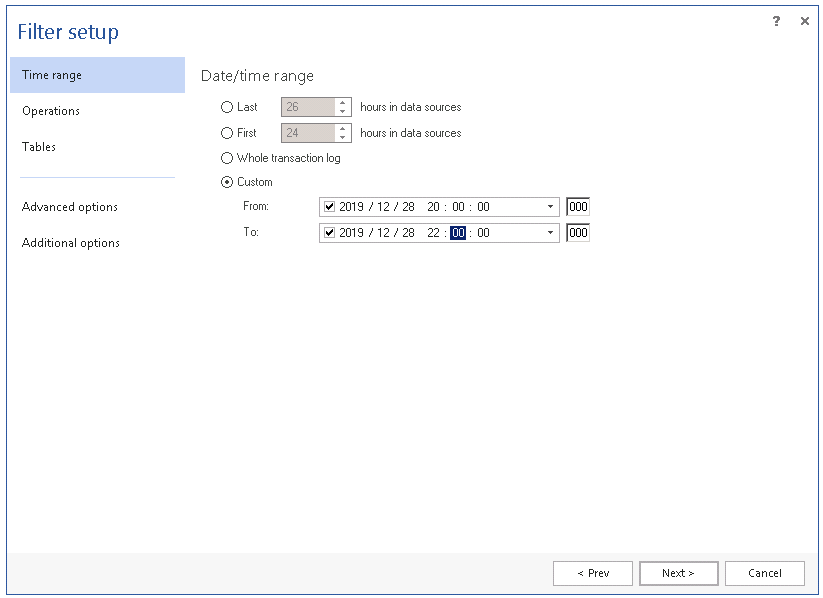Choose Whole transaction log option
Screen dimensions: 823x598
tap(227, 158)
